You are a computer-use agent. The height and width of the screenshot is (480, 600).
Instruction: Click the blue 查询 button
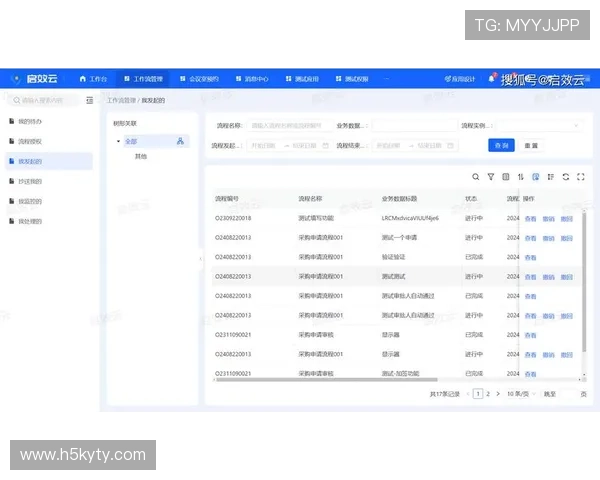(x=501, y=145)
